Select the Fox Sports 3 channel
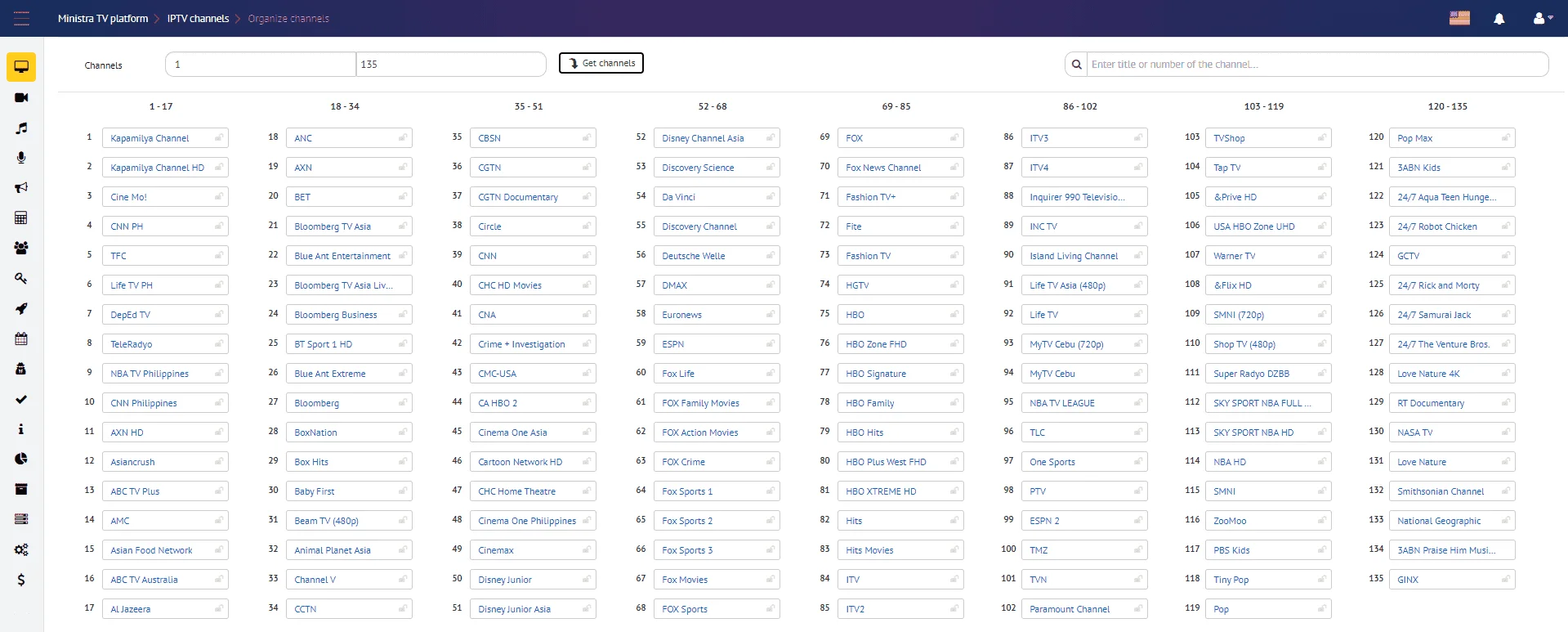 pos(717,549)
